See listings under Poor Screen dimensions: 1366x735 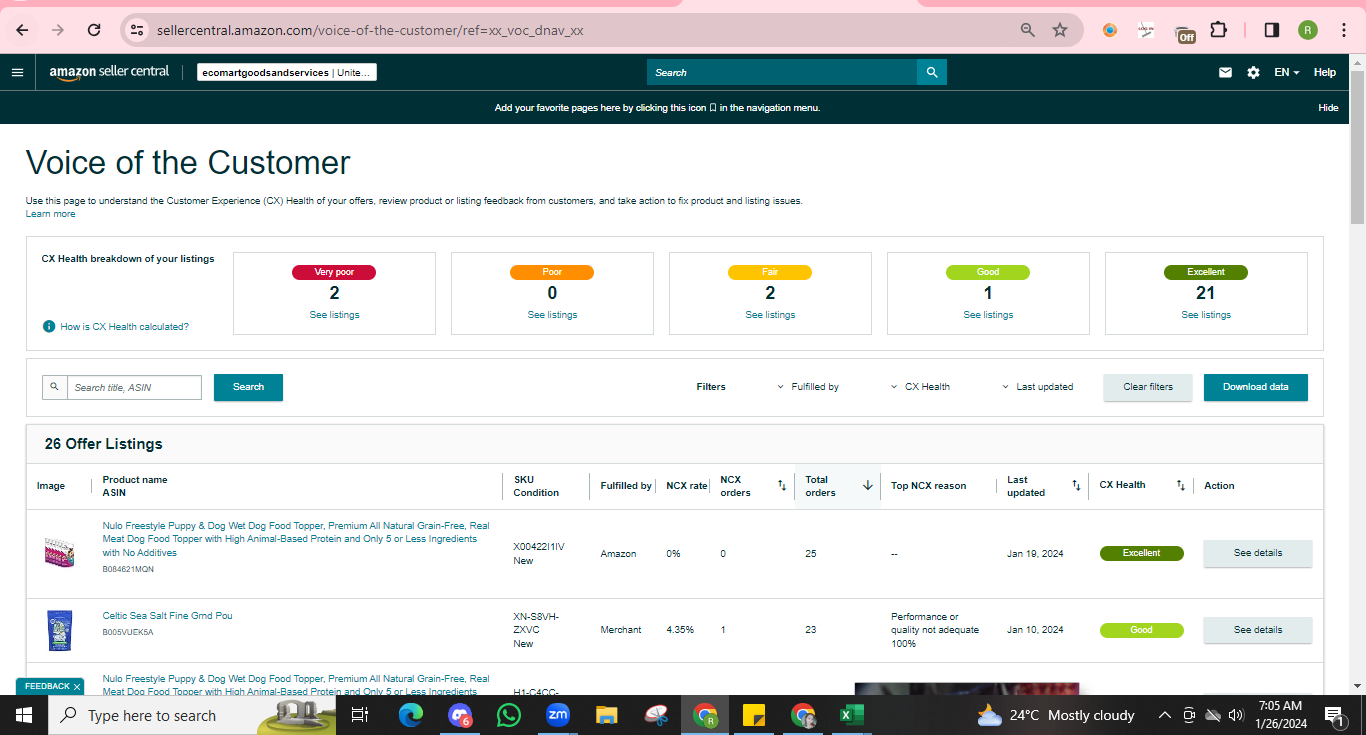click(552, 315)
